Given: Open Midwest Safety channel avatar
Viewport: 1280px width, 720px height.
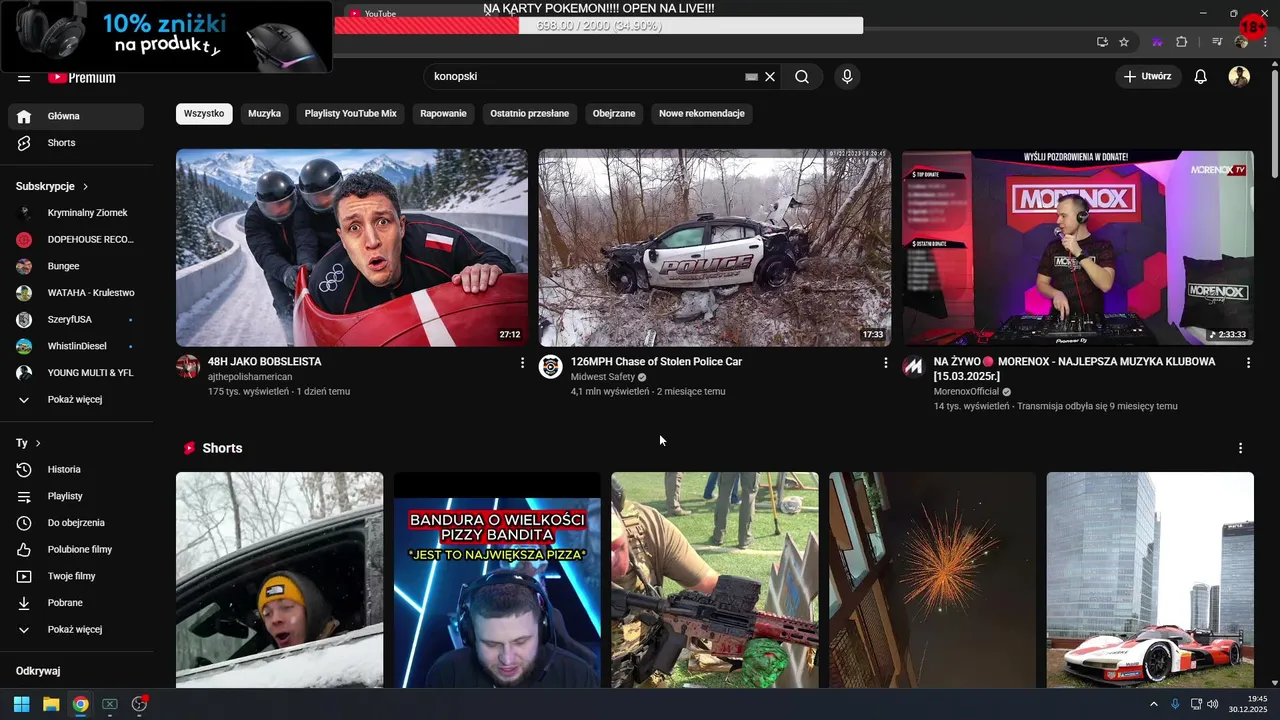Looking at the screenshot, I should pyautogui.click(x=551, y=367).
